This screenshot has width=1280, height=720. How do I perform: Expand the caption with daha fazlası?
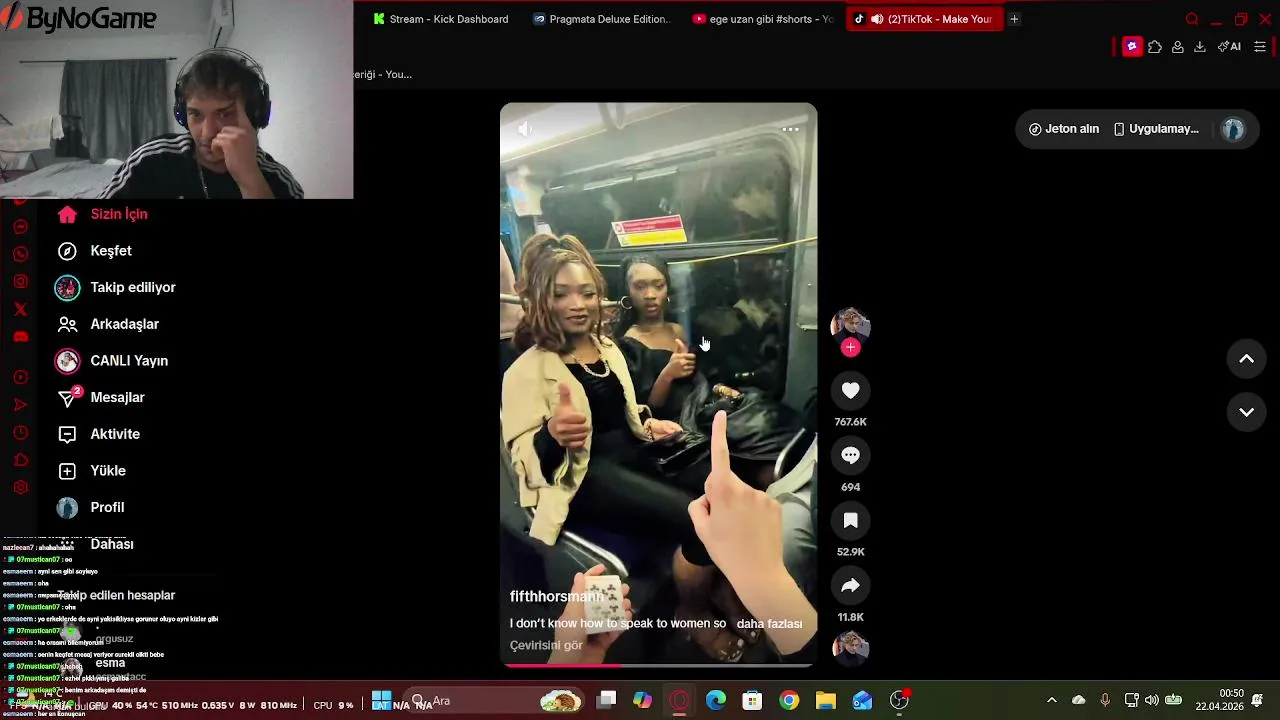click(x=769, y=624)
